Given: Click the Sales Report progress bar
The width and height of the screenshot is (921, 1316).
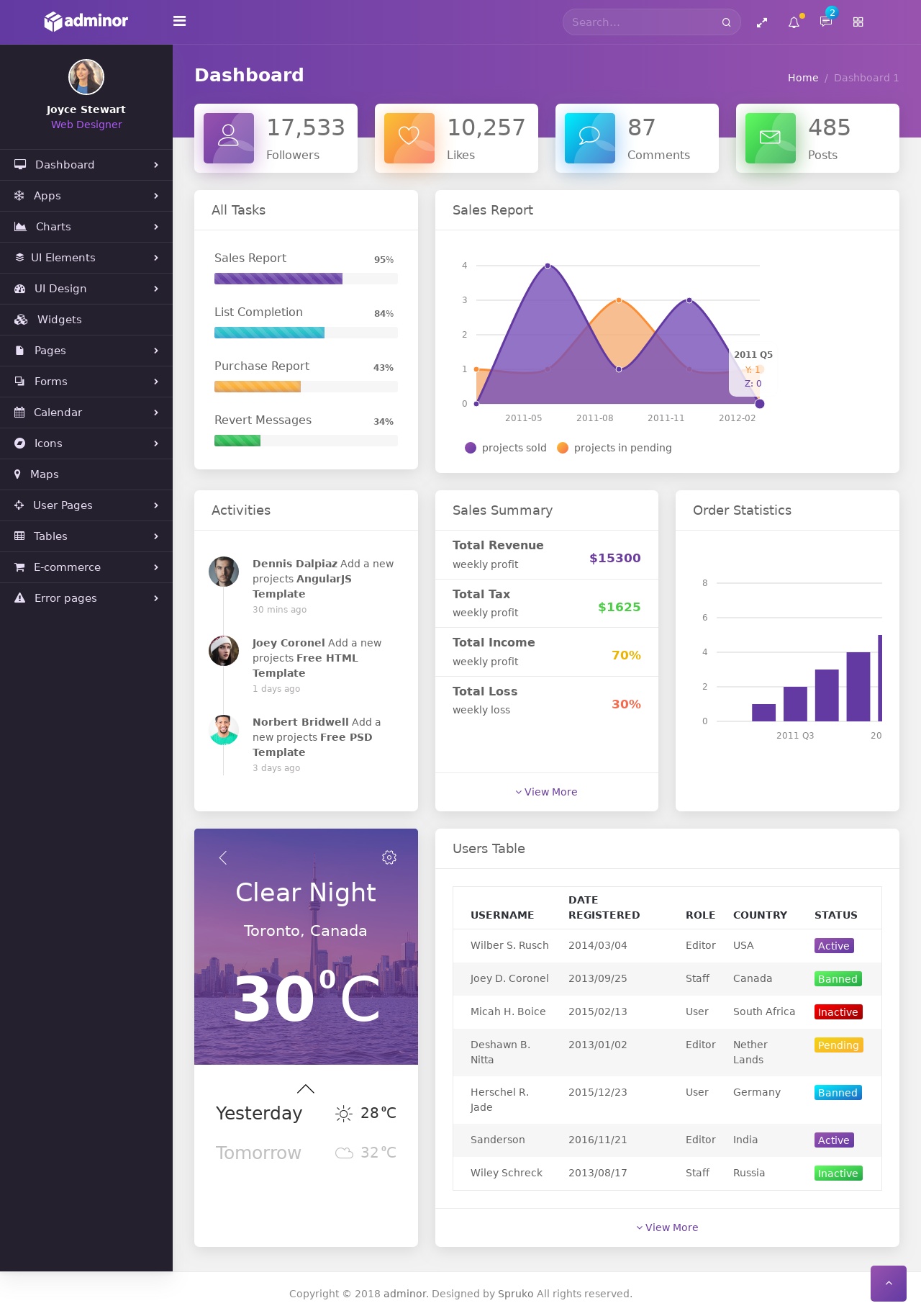Looking at the screenshot, I should coord(306,279).
